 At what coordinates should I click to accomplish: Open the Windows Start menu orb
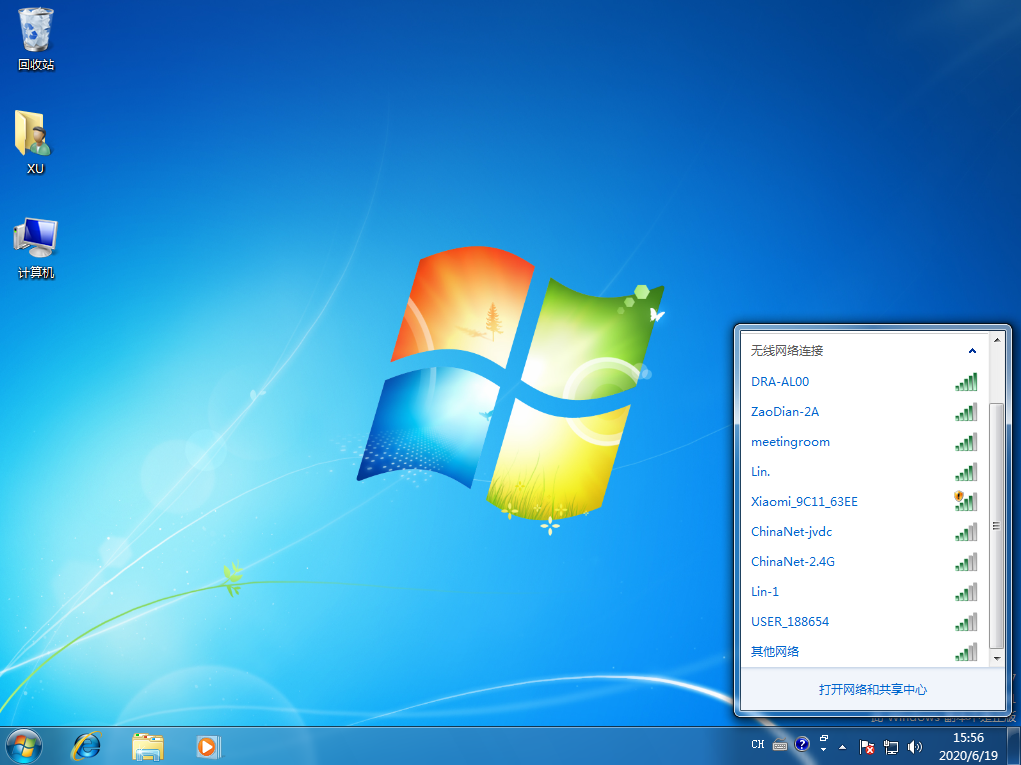tap(24, 745)
